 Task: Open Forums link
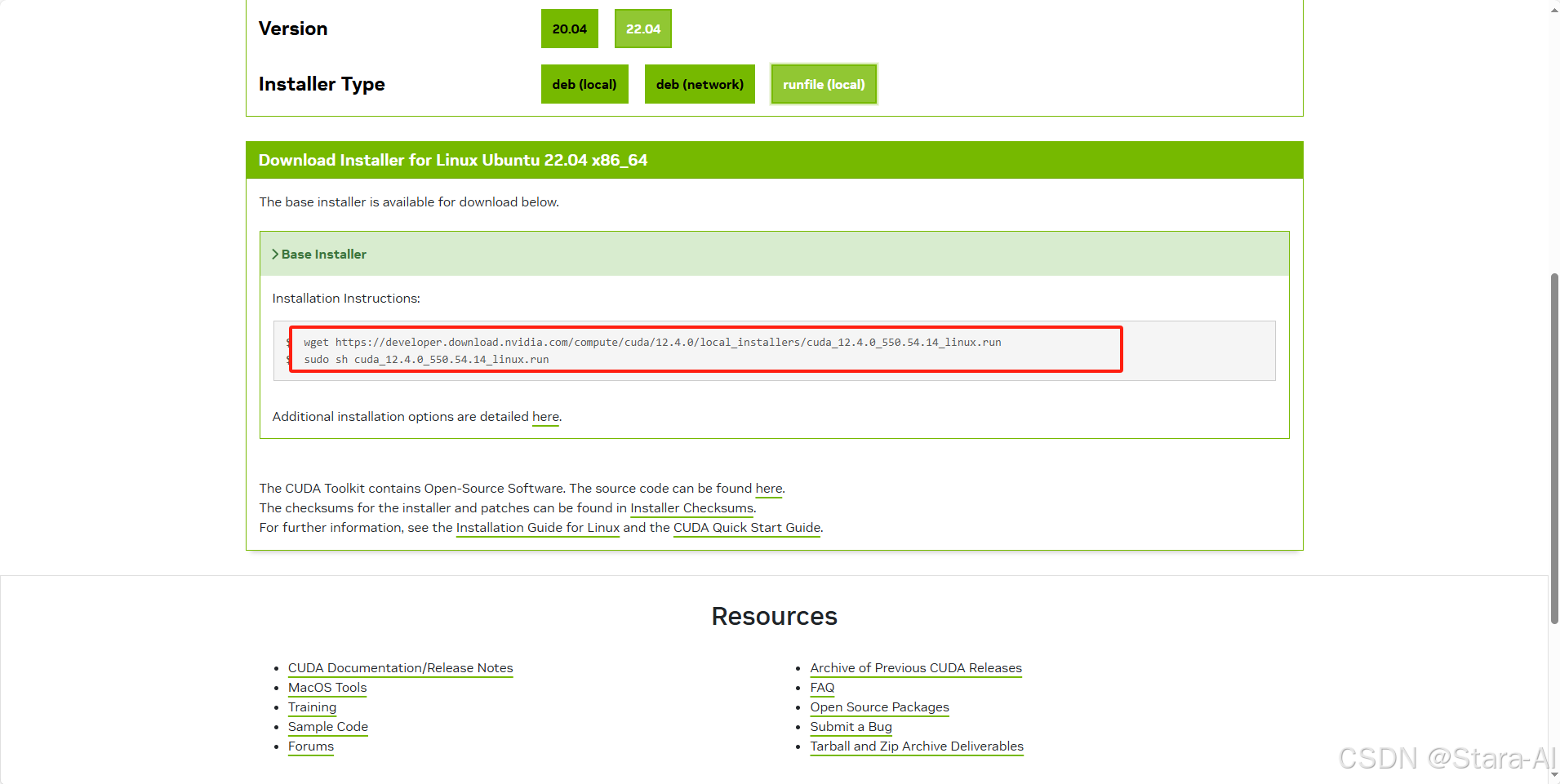[311, 746]
